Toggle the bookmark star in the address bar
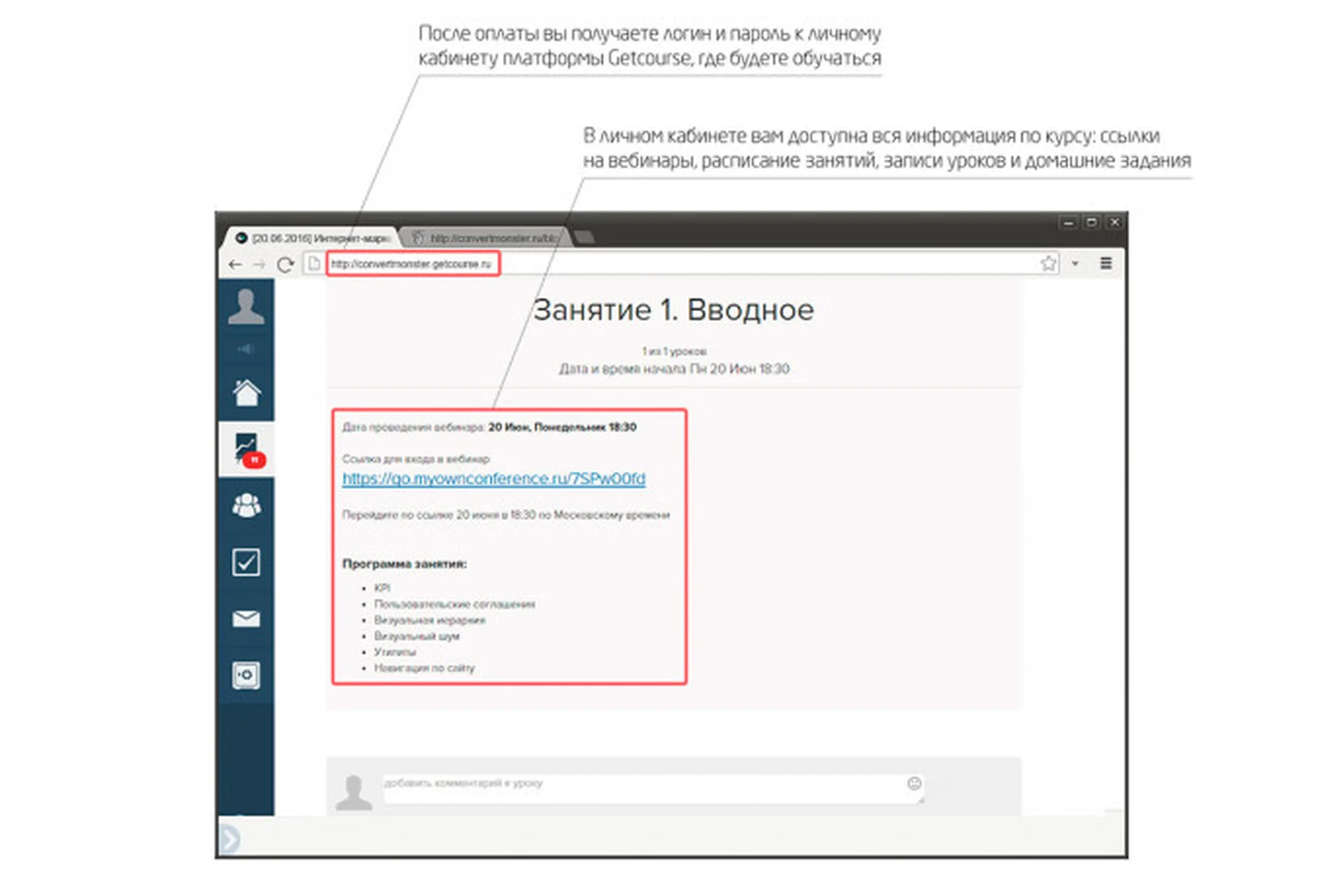The image size is (1344, 896). coord(1048,263)
